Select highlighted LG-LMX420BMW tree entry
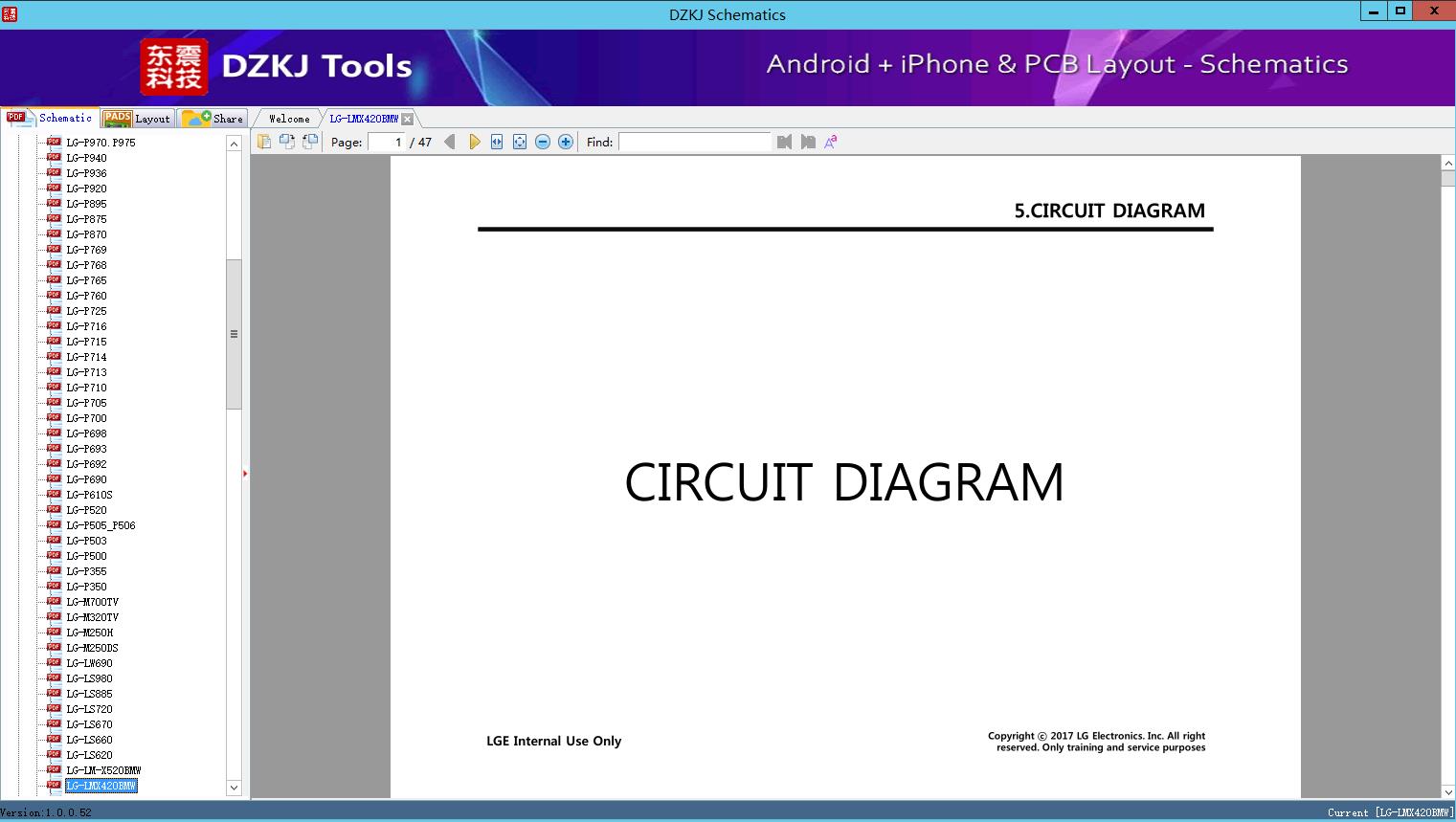This screenshot has height=822, width=1456. coord(101,786)
